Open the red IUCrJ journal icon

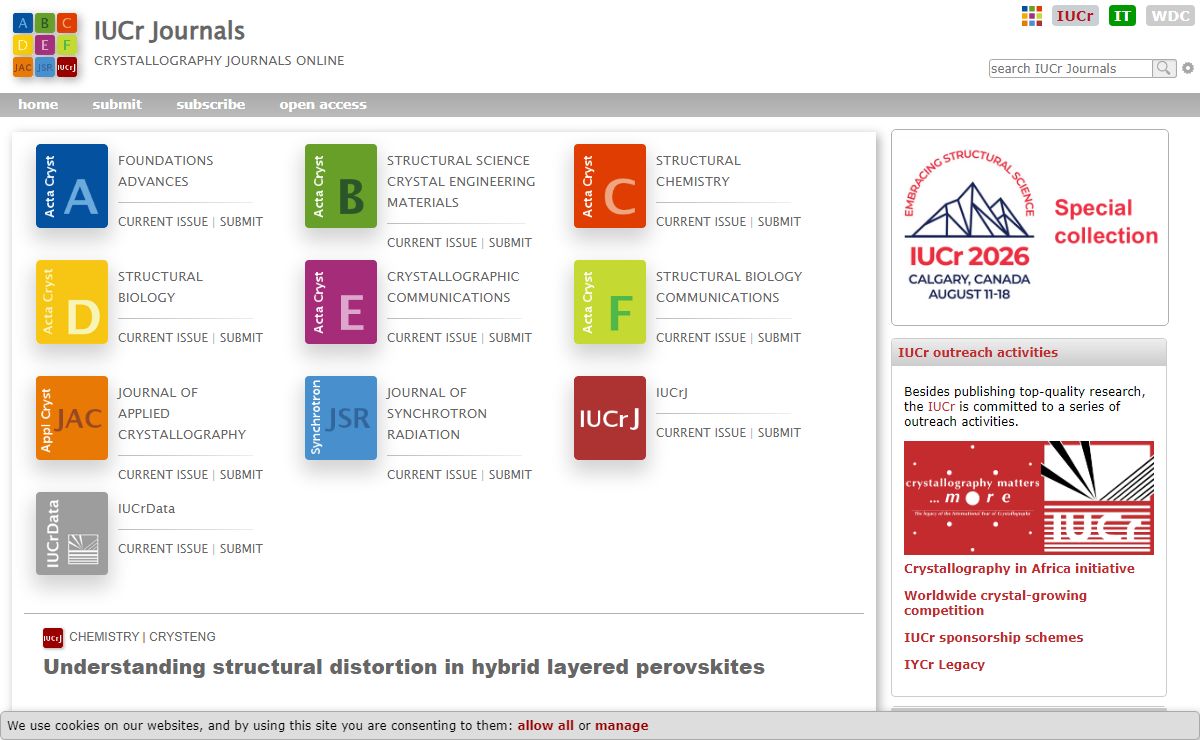tap(610, 418)
